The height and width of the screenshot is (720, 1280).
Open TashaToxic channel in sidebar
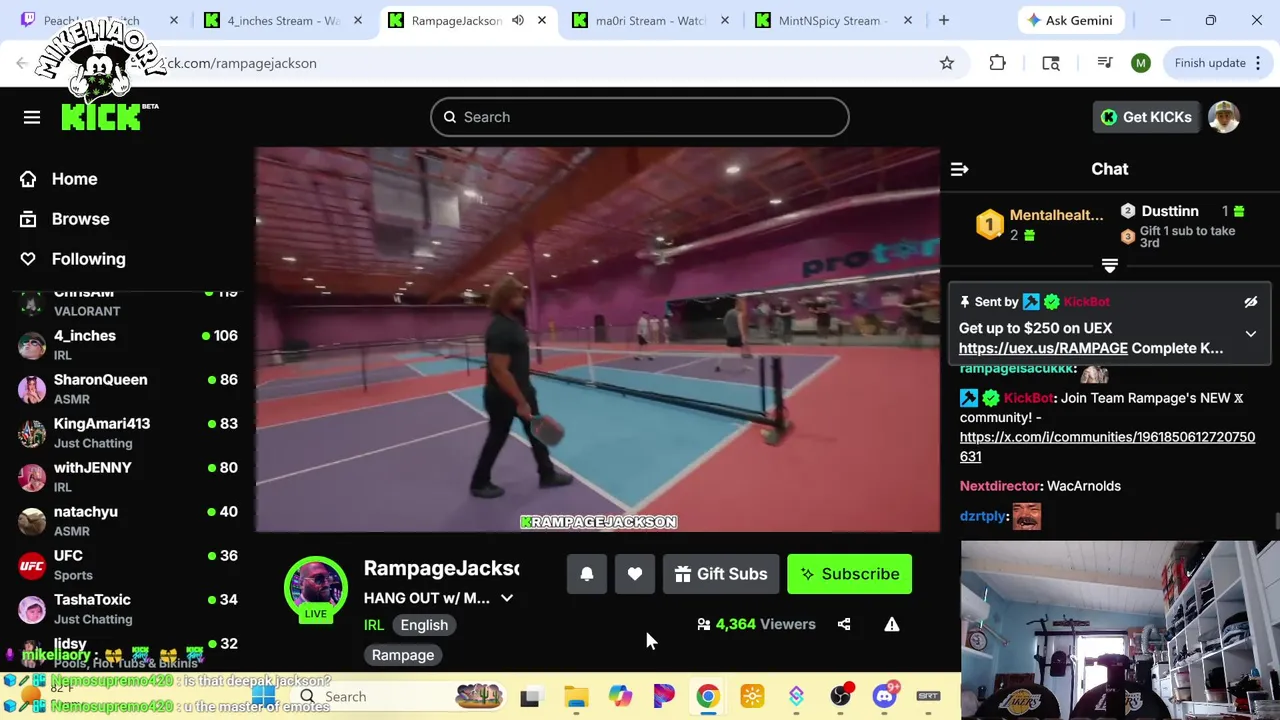[128, 609]
